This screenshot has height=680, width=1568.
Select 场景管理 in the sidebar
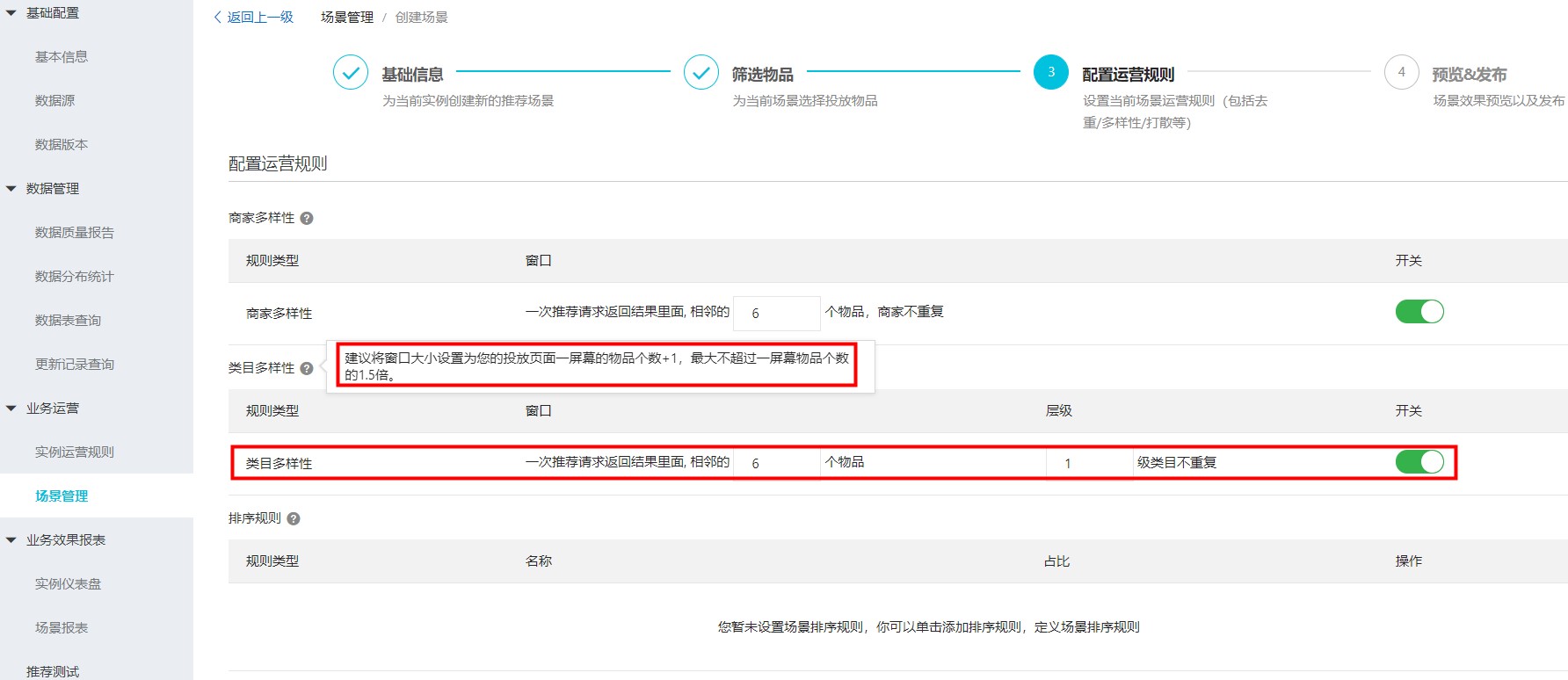pyautogui.click(x=62, y=496)
